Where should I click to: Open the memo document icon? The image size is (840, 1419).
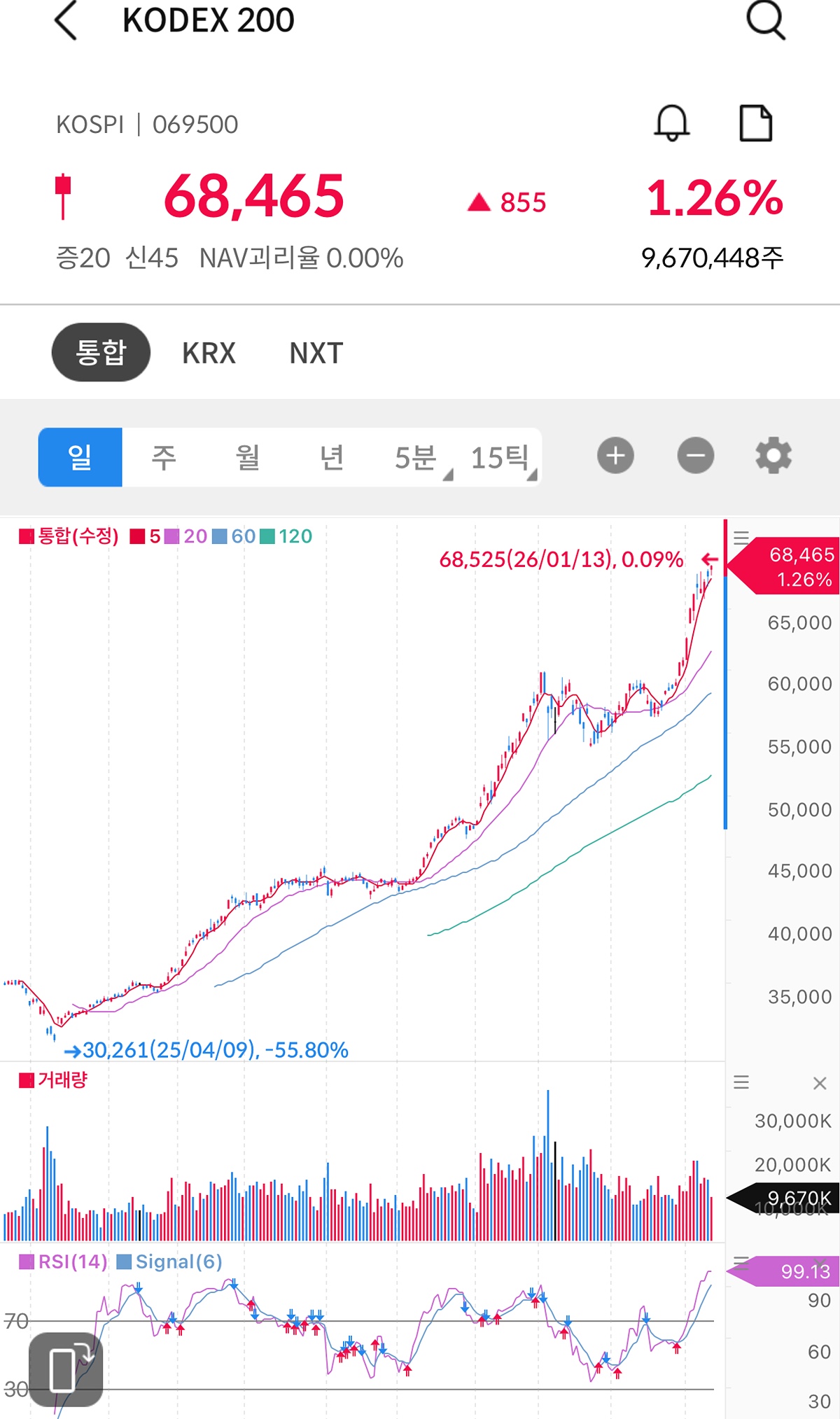click(756, 124)
